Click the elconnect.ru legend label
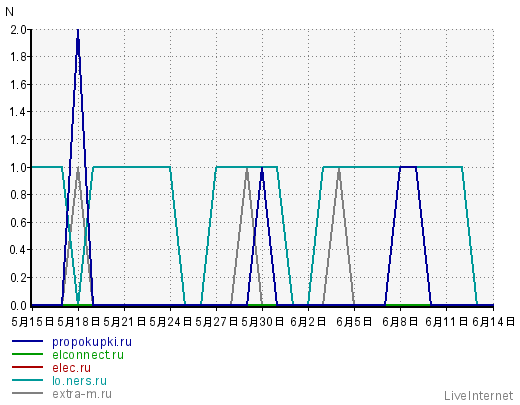The image size is (520, 405). 88,355
